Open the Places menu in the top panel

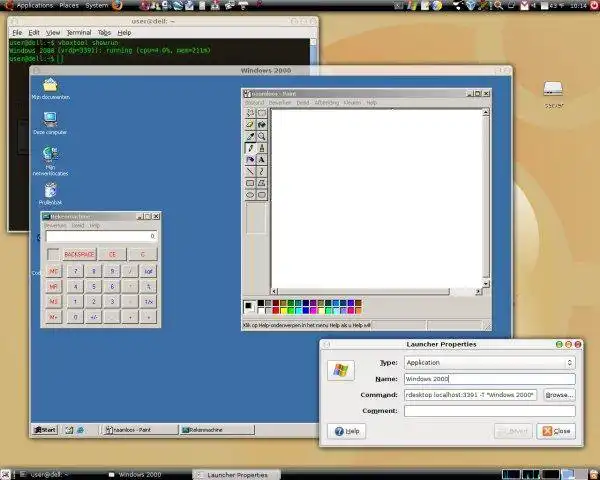click(69, 5)
